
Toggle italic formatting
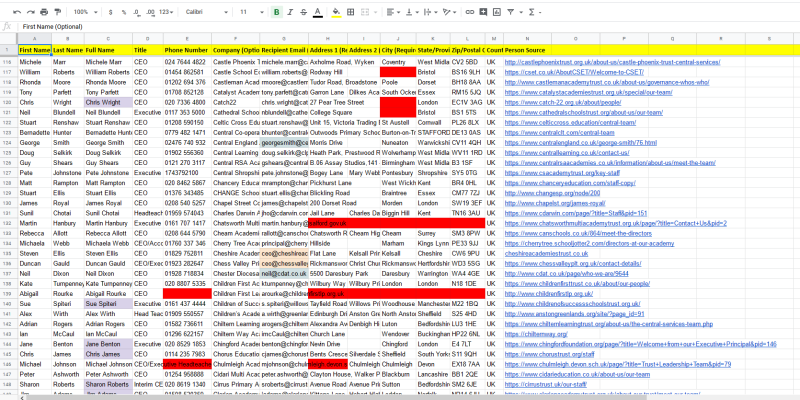pyautogui.click(x=290, y=12)
